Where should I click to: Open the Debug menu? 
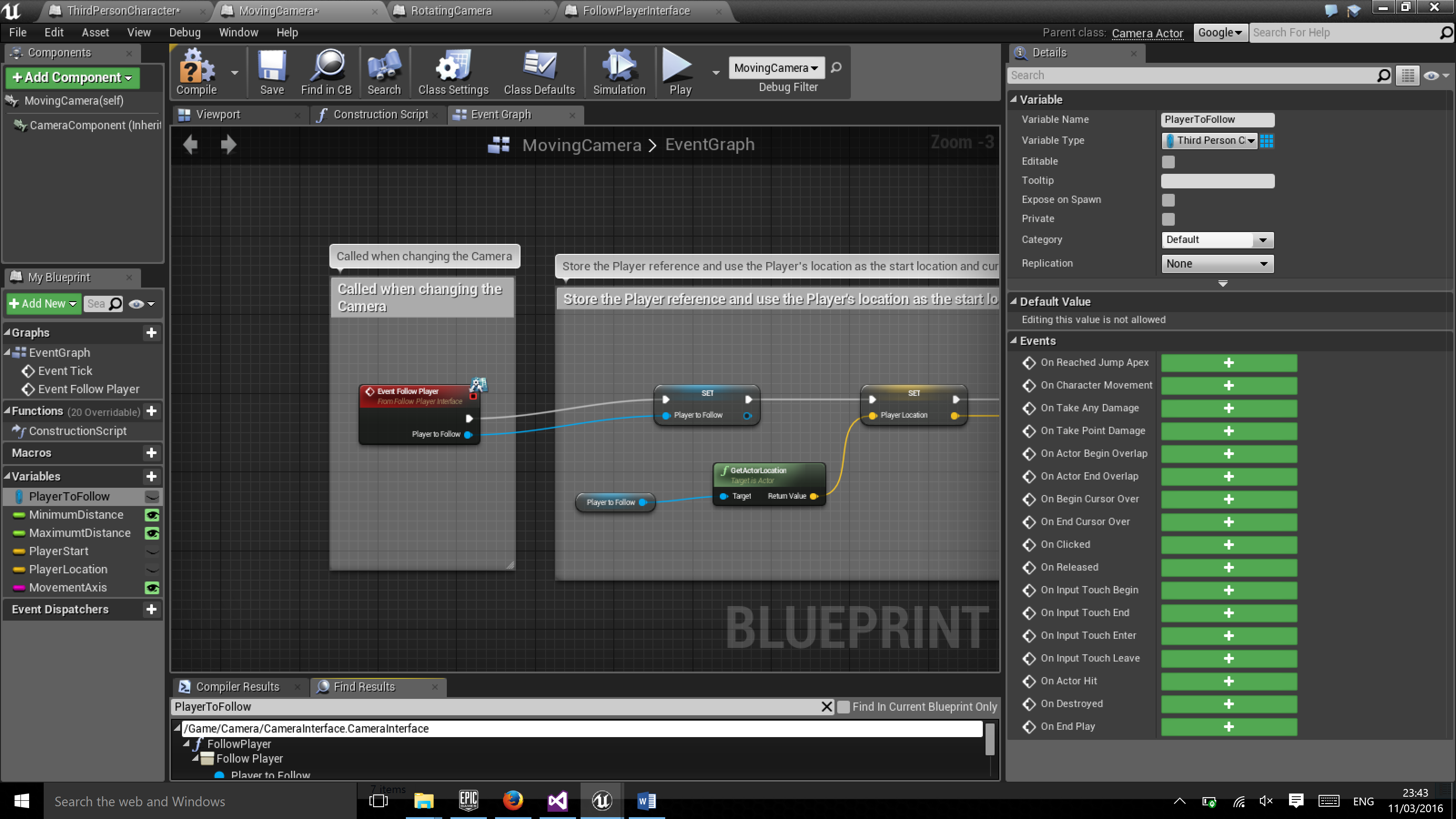[185, 33]
